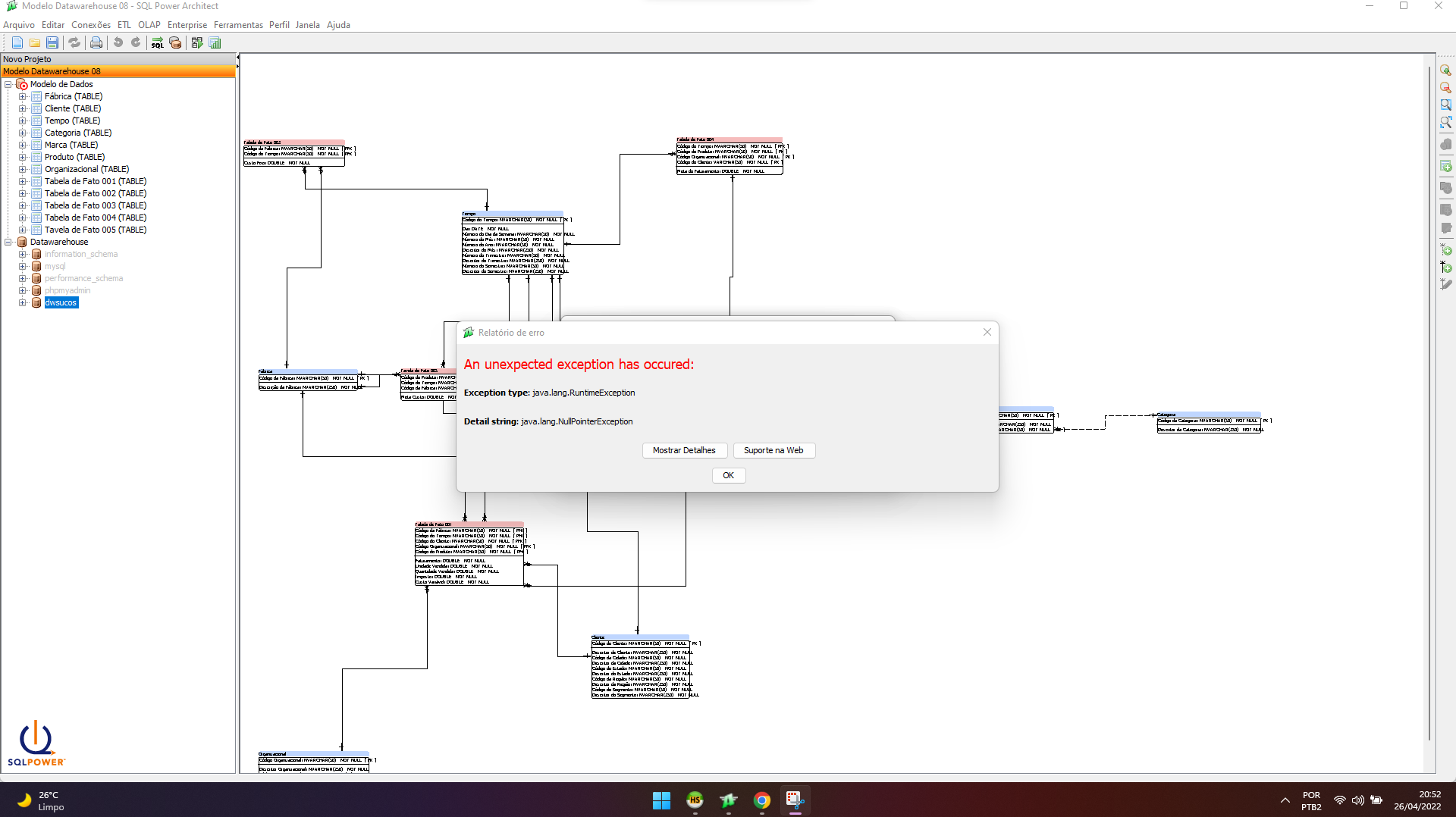
Task: Click the Edit Relationship icon
Action: (x=1445, y=284)
